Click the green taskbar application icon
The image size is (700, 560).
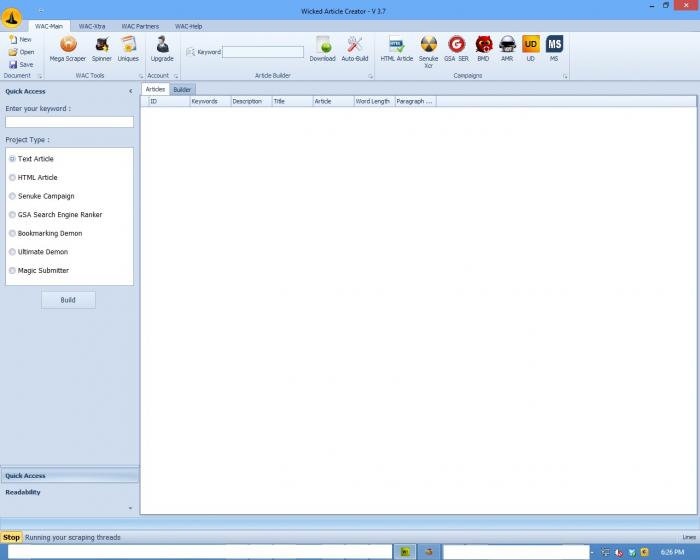click(405, 552)
